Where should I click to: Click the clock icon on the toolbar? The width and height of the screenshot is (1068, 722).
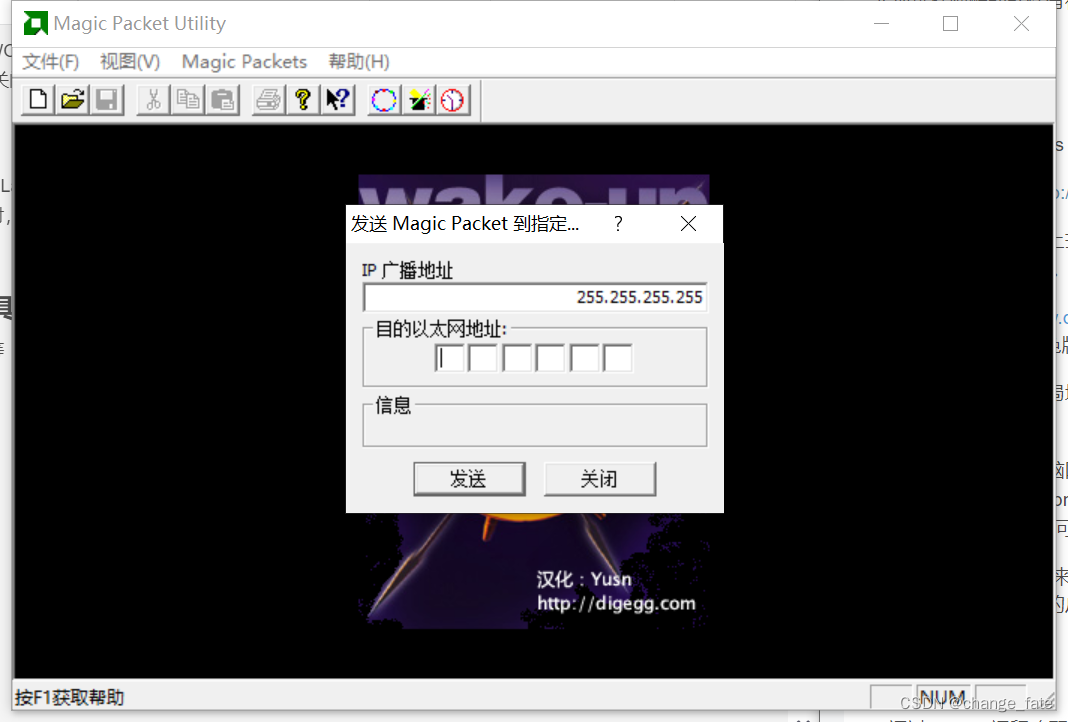(x=453, y=99)
